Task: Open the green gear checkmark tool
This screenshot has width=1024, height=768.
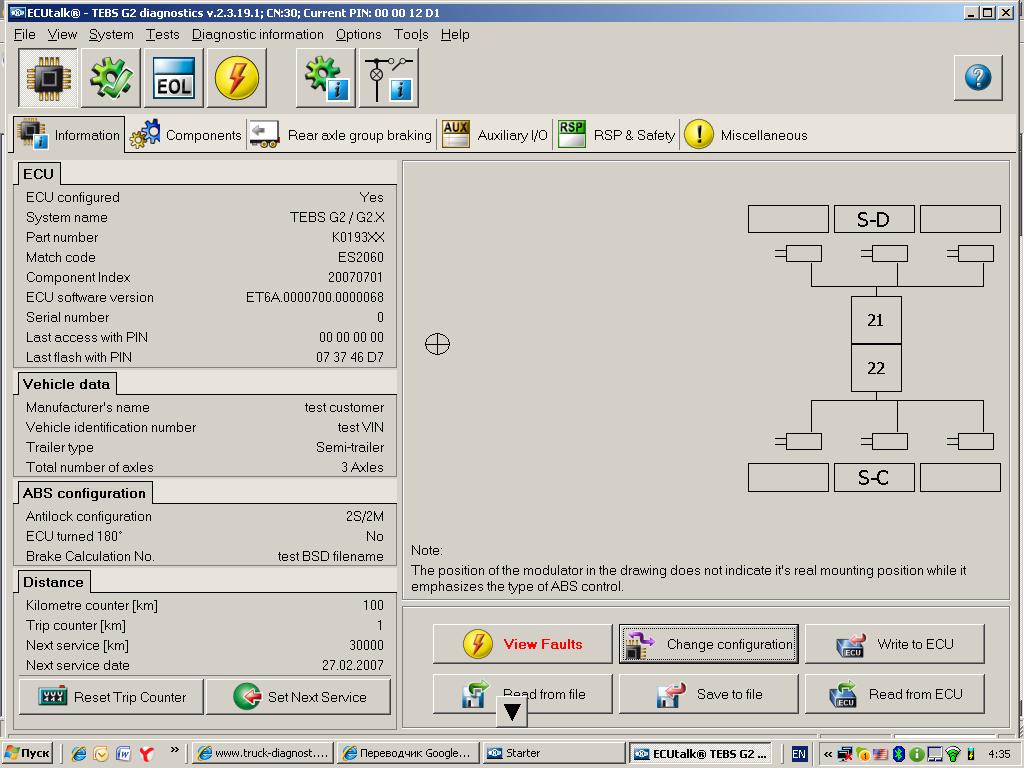Action: pyautogui.click(x=110, y=78)
